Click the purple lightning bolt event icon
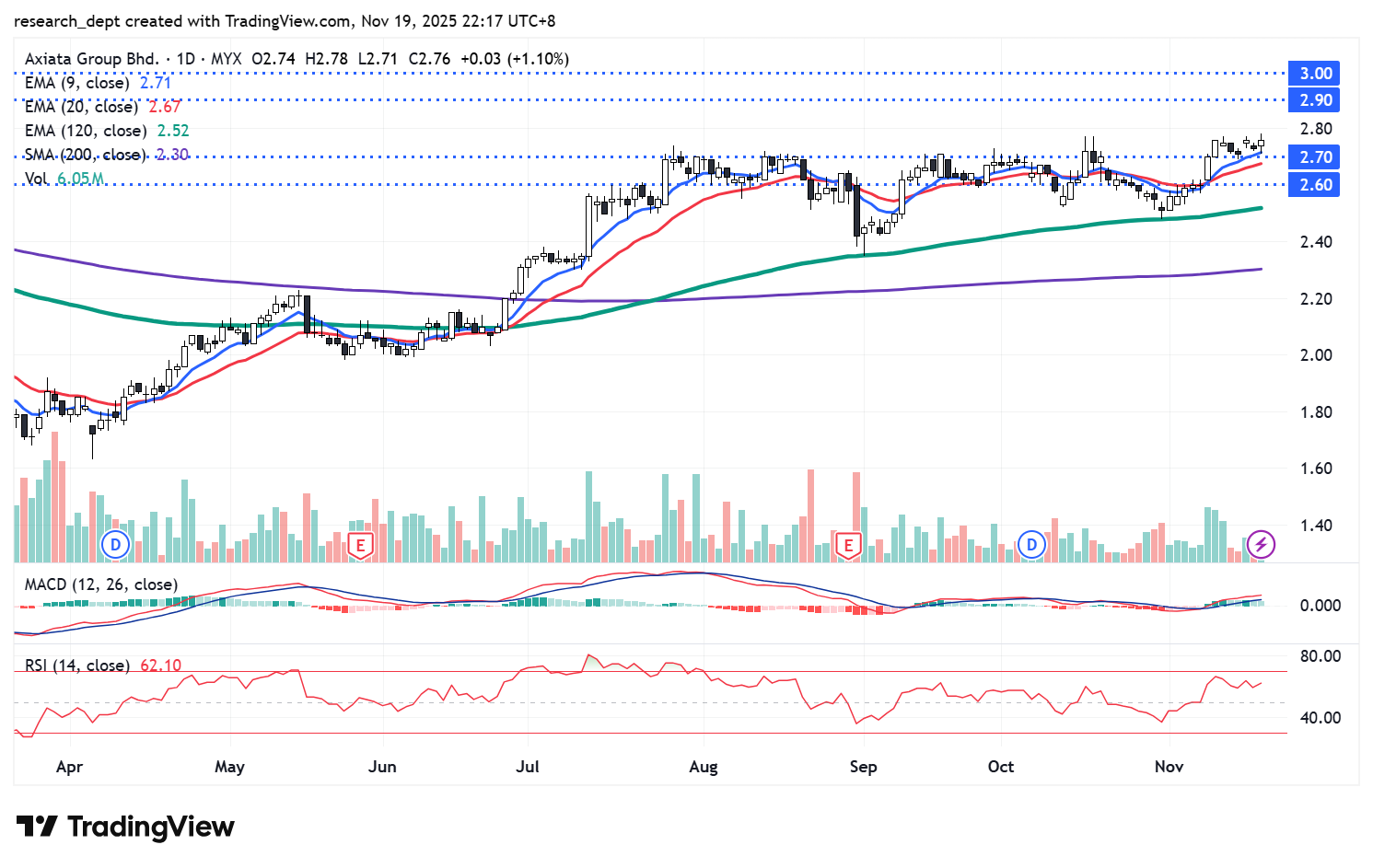Image resolution: width=1373 pixels, height=868 pixels. pyautogui.click(x=1261, y=545)
